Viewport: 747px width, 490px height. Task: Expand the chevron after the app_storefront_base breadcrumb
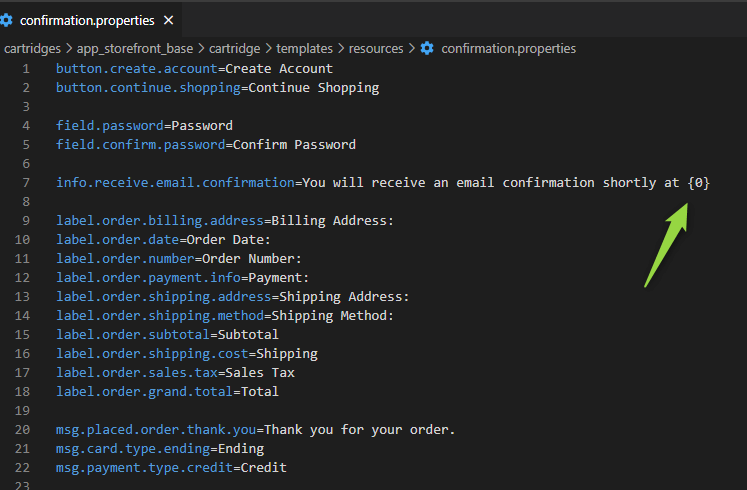point(201,49)
